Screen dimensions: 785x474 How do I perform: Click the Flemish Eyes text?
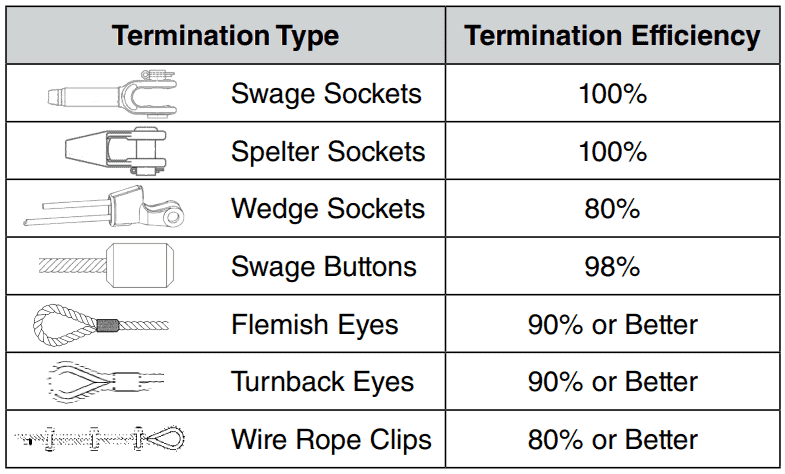[315, 324]
